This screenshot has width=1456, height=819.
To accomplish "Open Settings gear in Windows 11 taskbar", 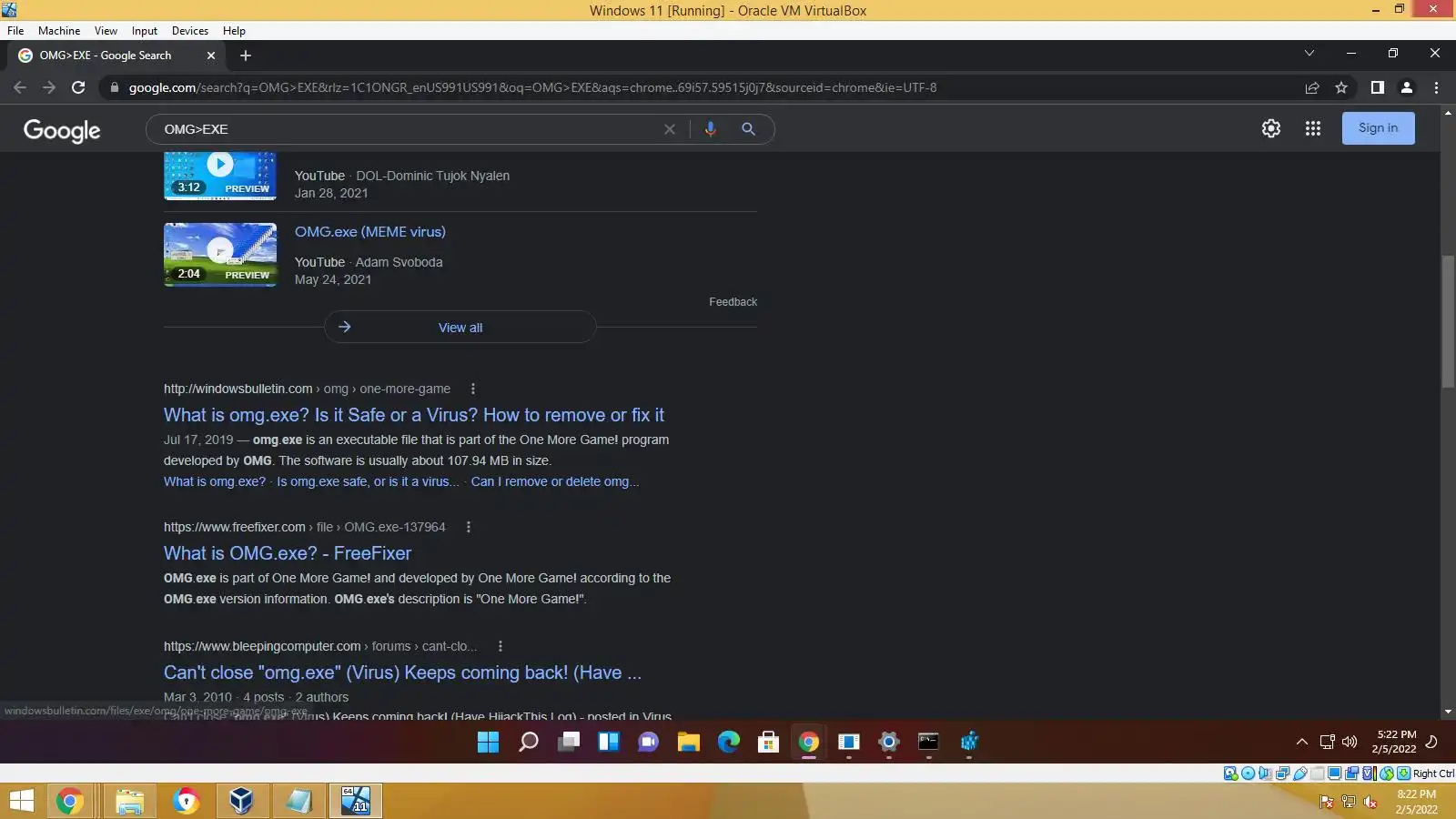I will (x=889, y=743).
